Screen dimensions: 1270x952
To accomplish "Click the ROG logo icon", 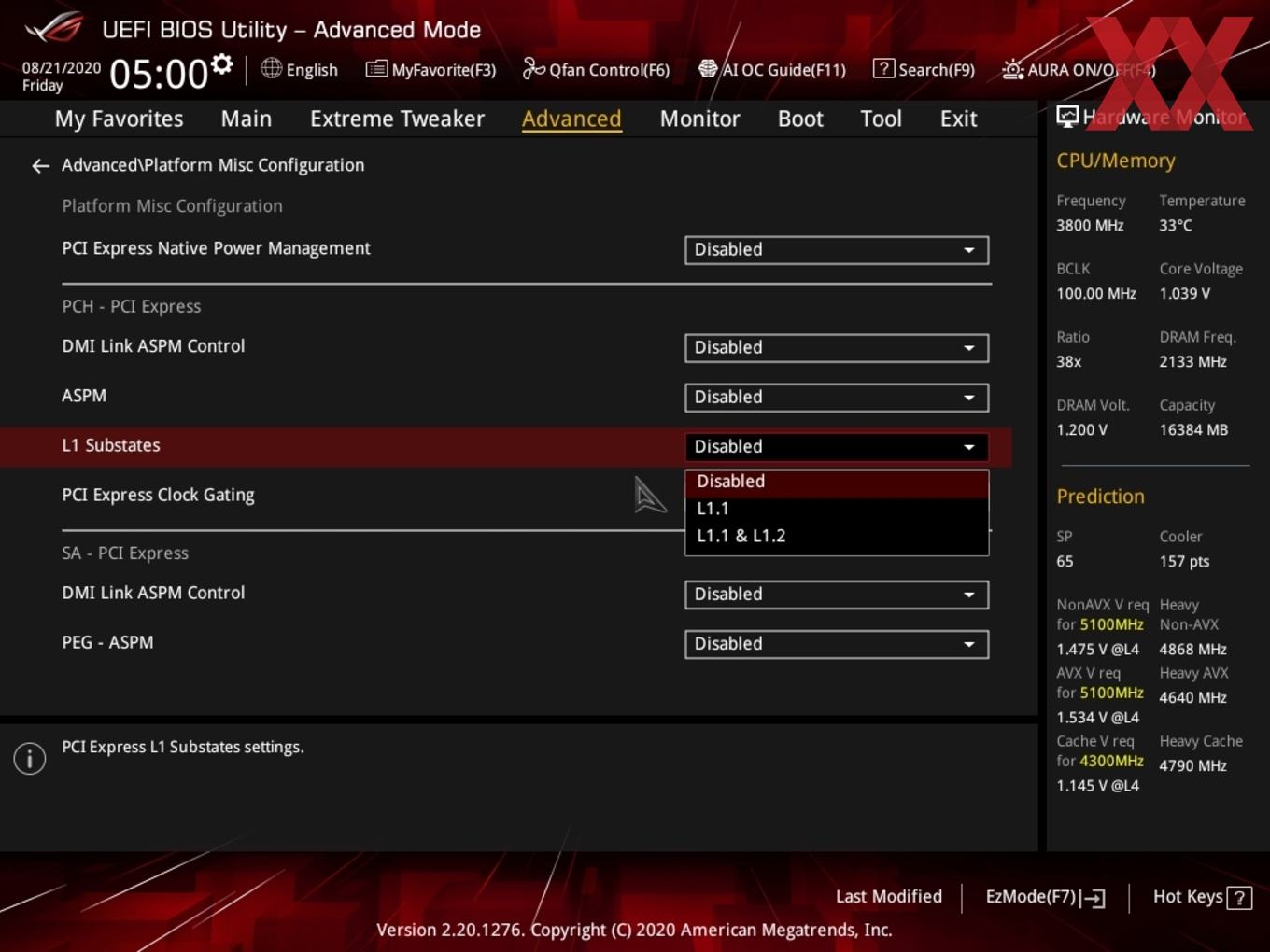I will (x=53, y=27).
